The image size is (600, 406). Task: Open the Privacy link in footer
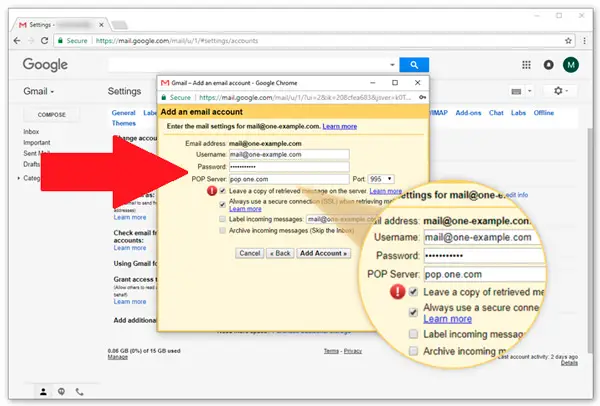point(352,351)
